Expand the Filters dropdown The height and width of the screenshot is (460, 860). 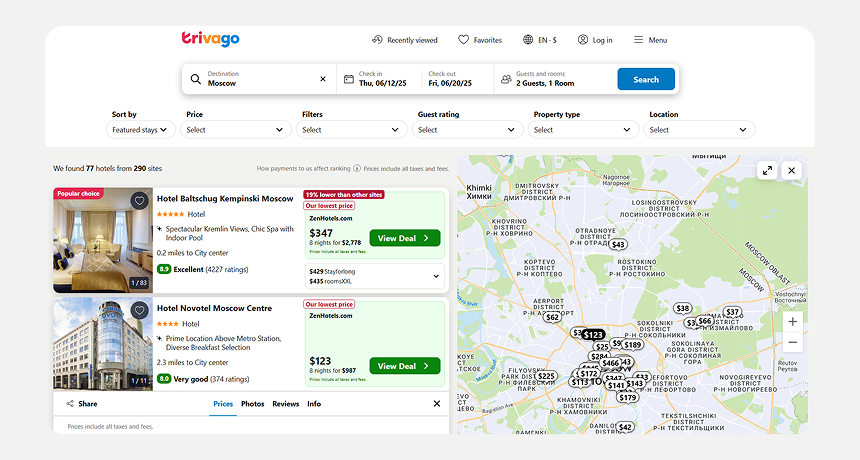(x=351, y=130)
